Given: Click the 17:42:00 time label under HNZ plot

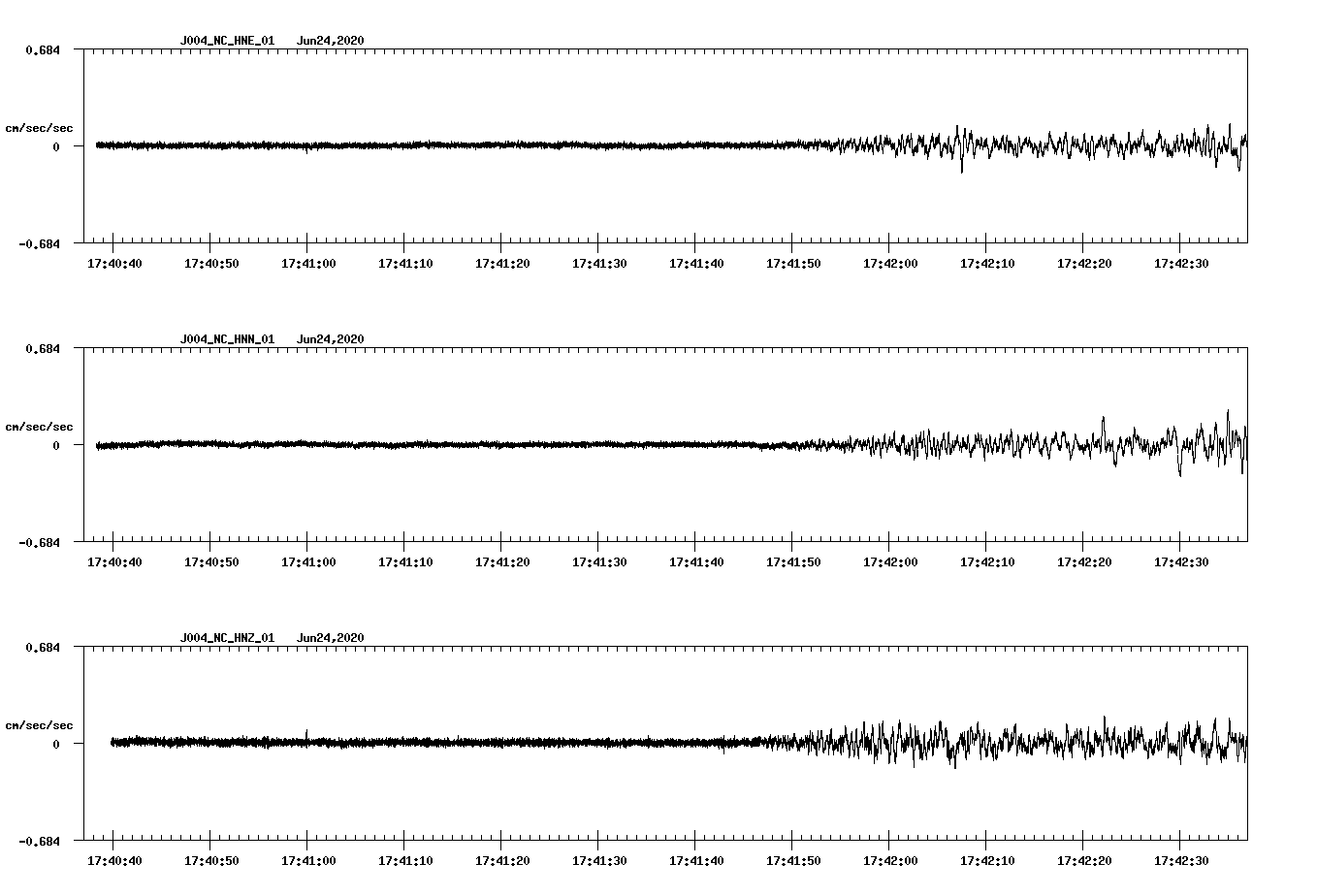Looking at the screenshot, I should [890, 861].
